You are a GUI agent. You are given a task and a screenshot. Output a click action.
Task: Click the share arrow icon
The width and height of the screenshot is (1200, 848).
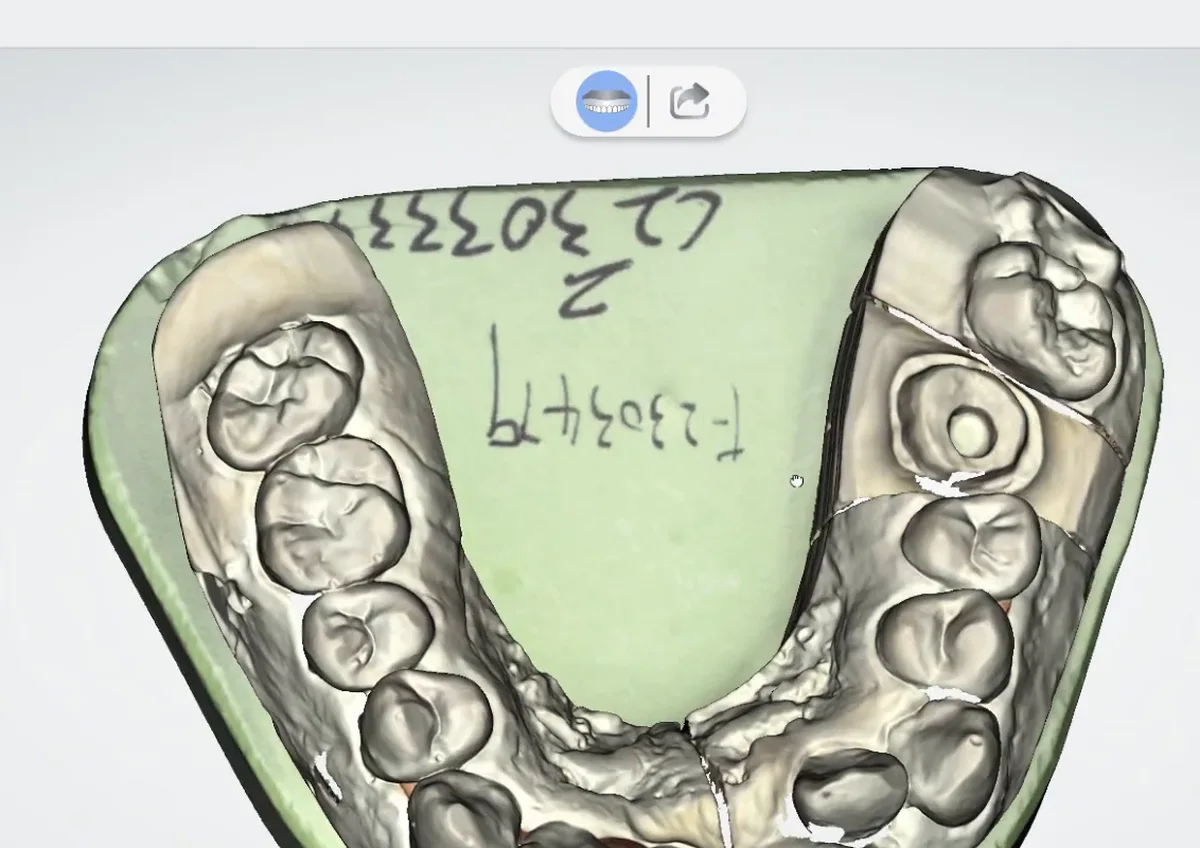(689, 101)
